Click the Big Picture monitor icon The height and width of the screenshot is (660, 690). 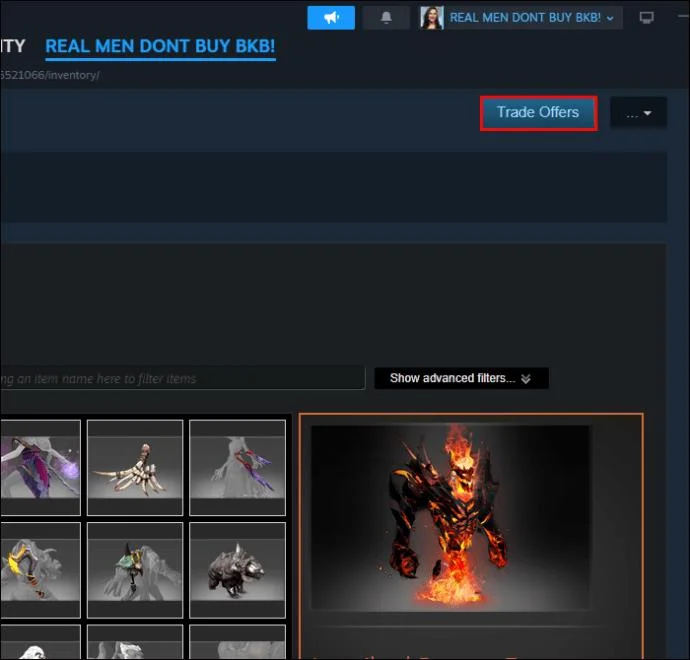[x=646, y=18]
